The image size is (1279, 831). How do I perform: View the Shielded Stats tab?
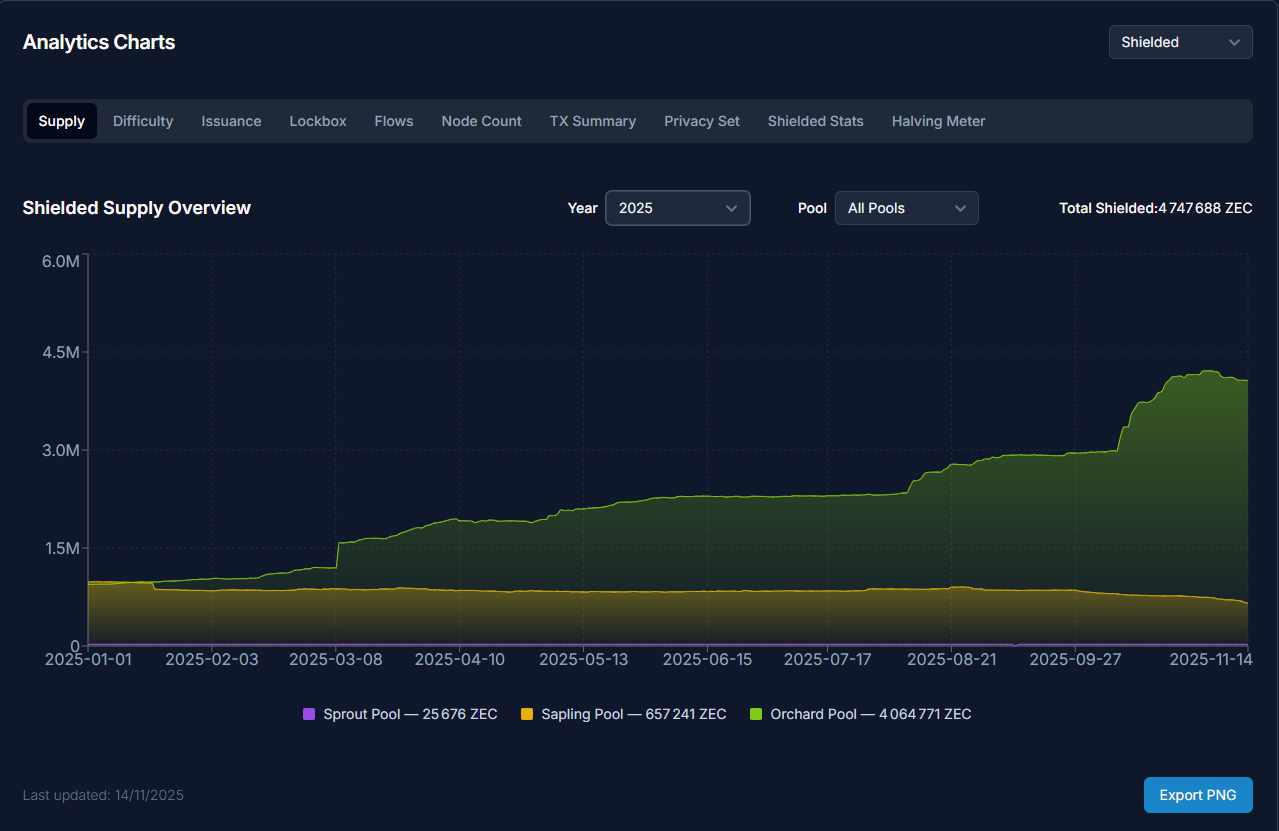(x=816, y=121)
